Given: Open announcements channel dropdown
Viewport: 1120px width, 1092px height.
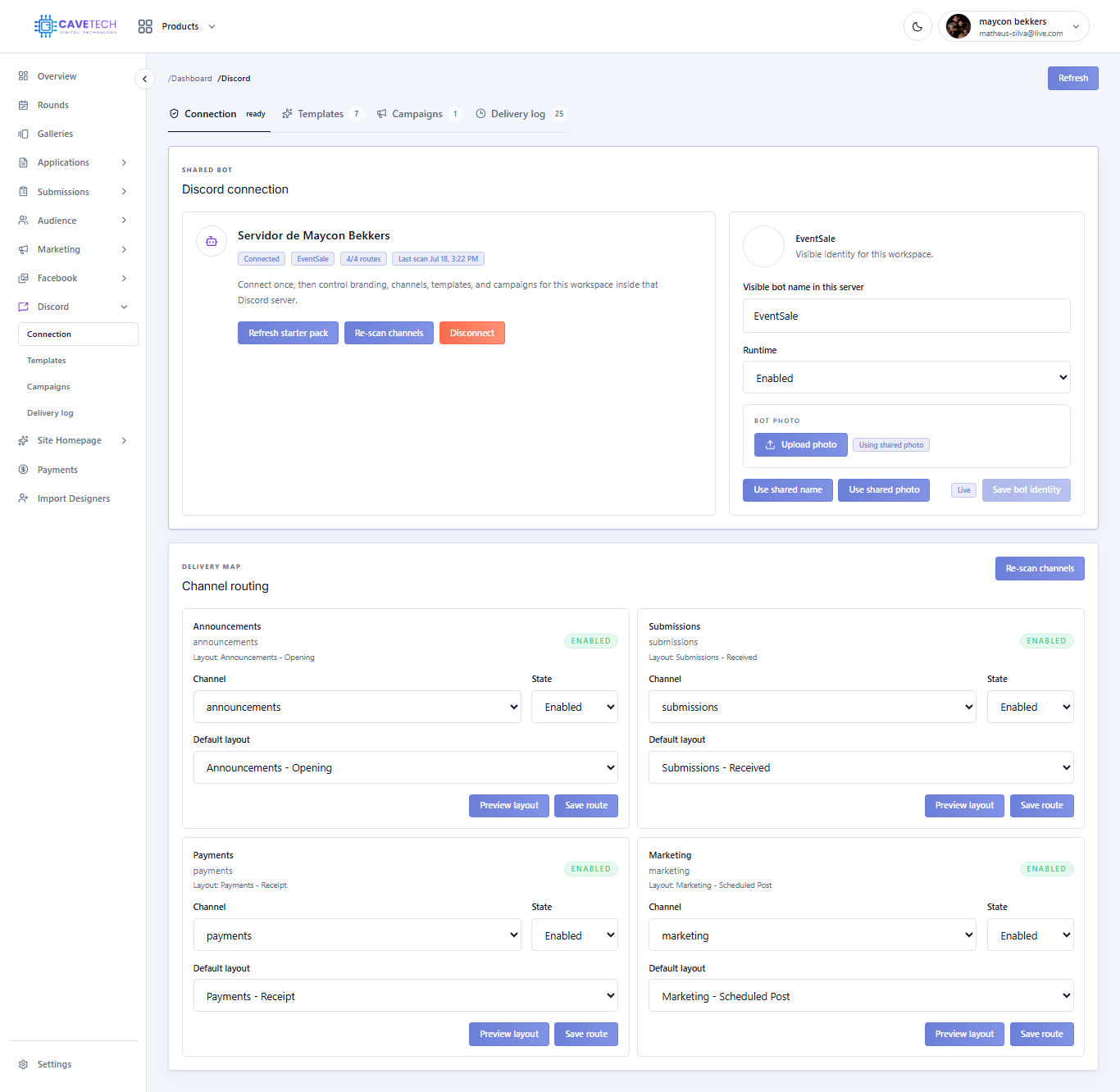Looking at the screenshot, I should click(357, 707).
